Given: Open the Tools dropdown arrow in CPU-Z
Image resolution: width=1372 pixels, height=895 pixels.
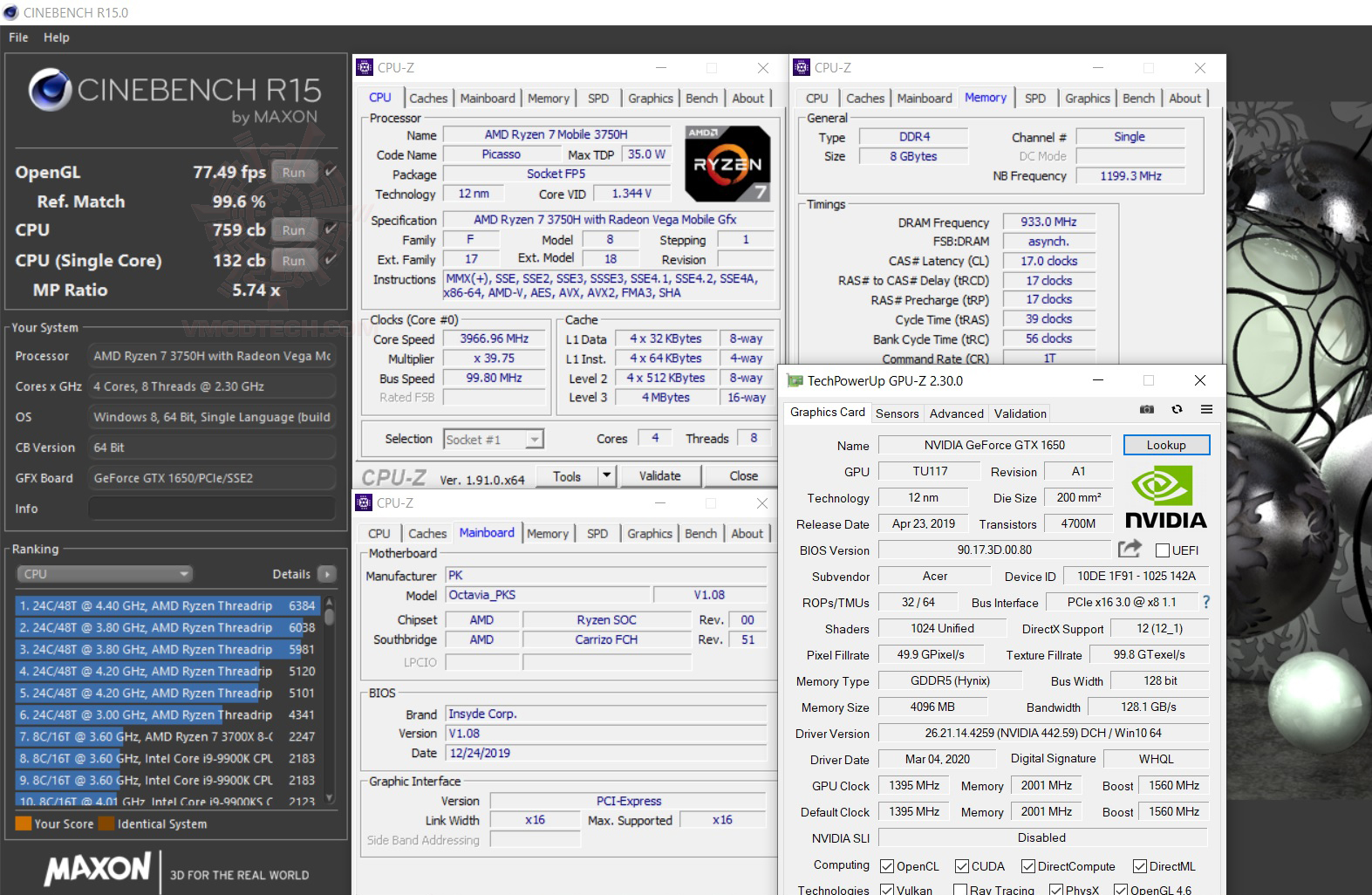Looking at the screenshot, I should (x=606, y=475).
